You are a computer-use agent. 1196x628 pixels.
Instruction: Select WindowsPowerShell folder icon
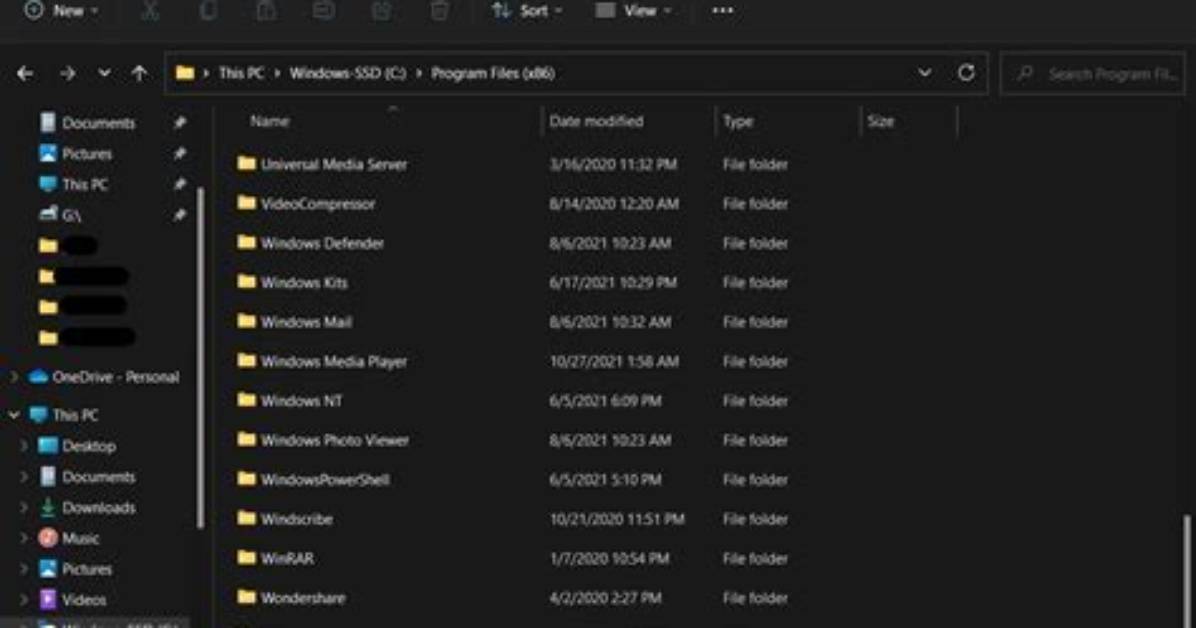coord(246,479)
